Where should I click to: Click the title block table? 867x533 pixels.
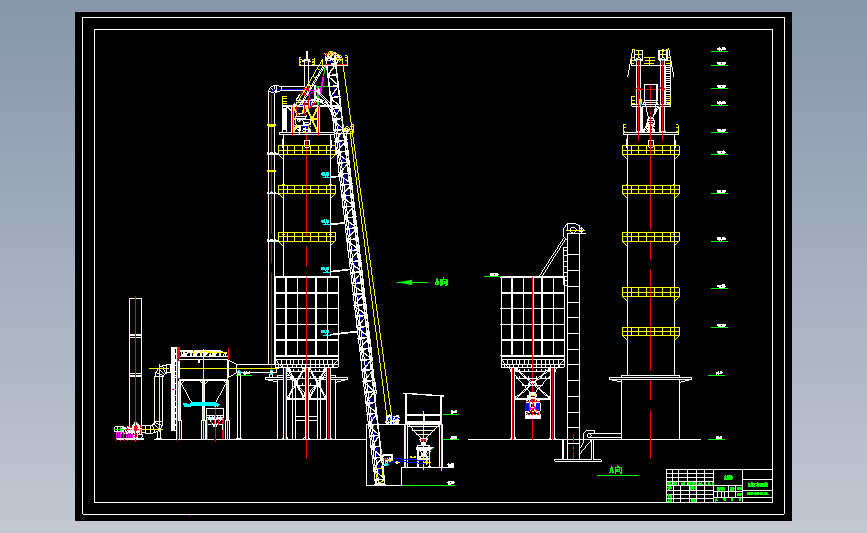(719, 485)
